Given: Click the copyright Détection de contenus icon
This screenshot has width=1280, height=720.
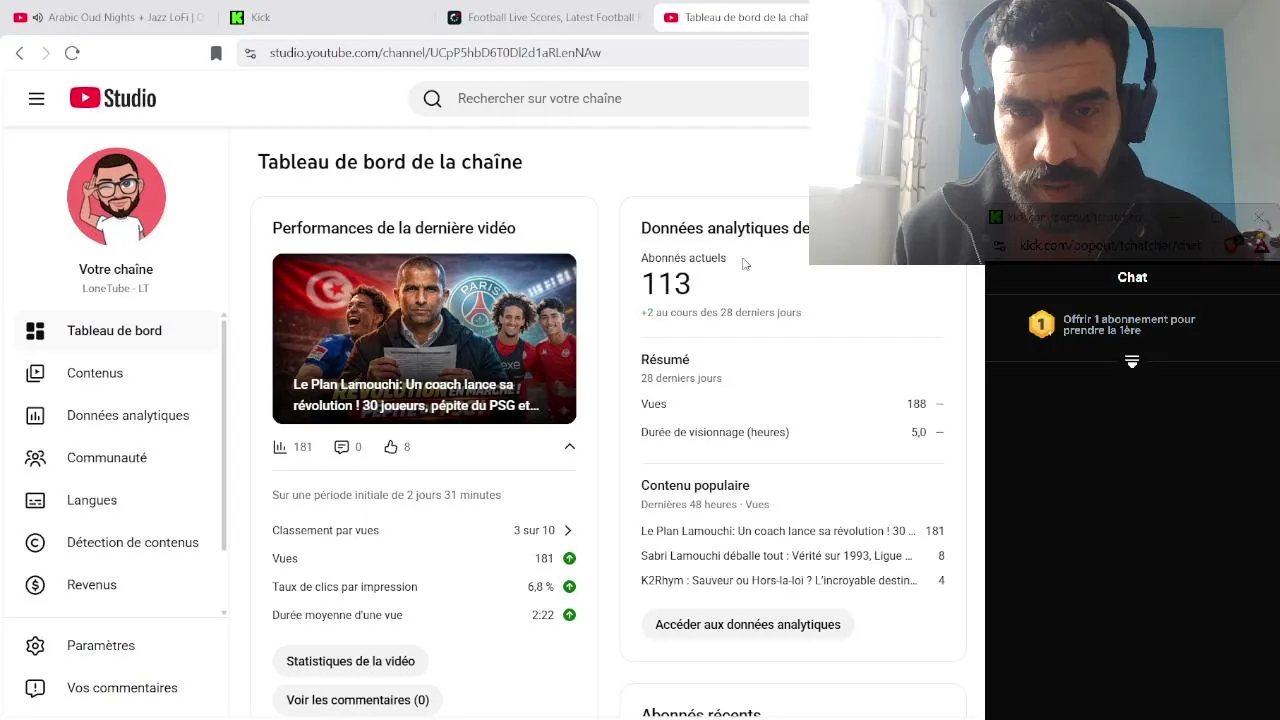Looking at the screenshot, I should [35, 542].
